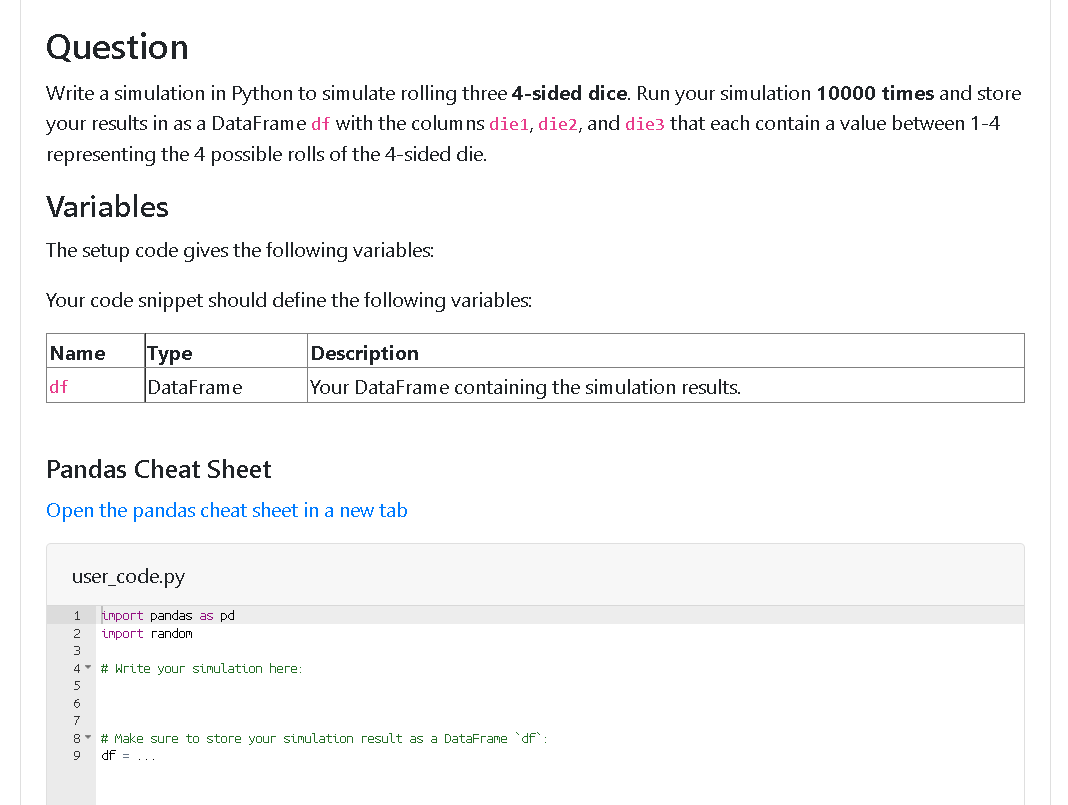Click the user_code.py file header

[128, 576]
